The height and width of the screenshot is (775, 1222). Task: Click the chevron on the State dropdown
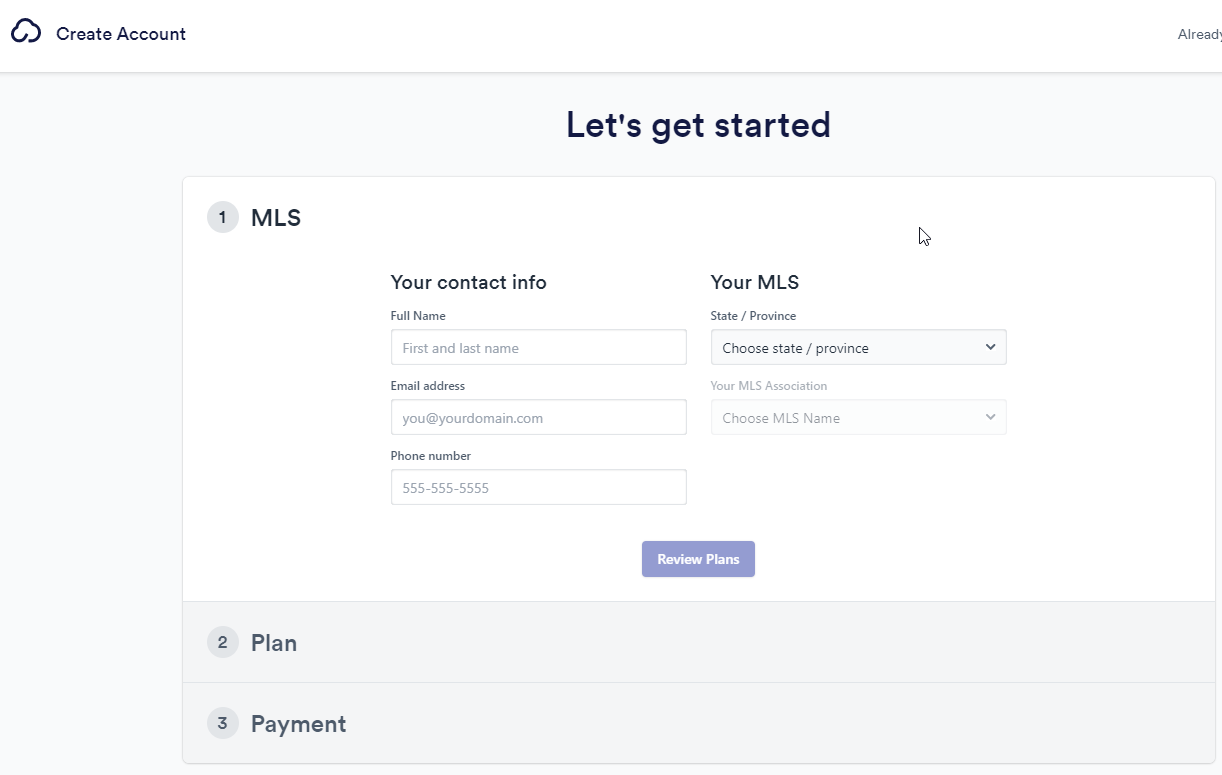(x=990, y=347)
